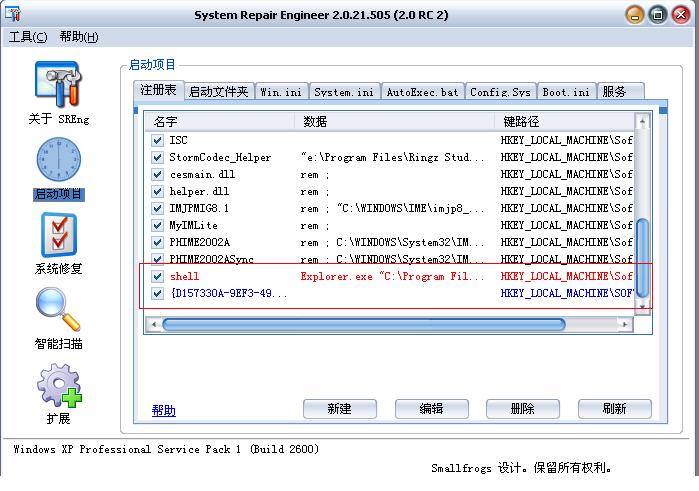
Task: Open the 智能扫描 magnifier icon
Action: (58, 309)
